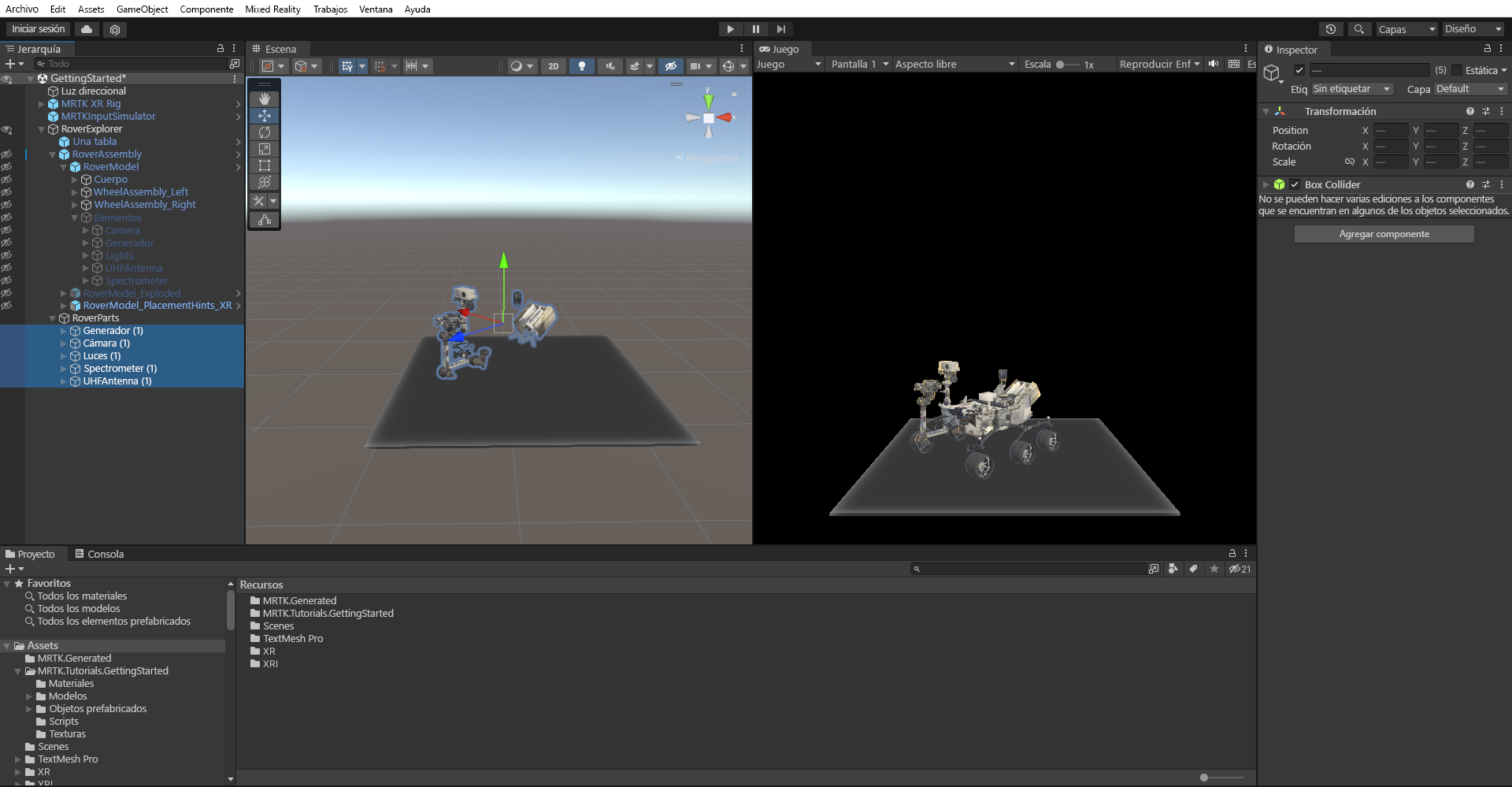Image resolution: width=1512 pixels, height=787 pixels.
Task: Open Aspecto libre aspect dropdown
Action: (x=954, y=64)
